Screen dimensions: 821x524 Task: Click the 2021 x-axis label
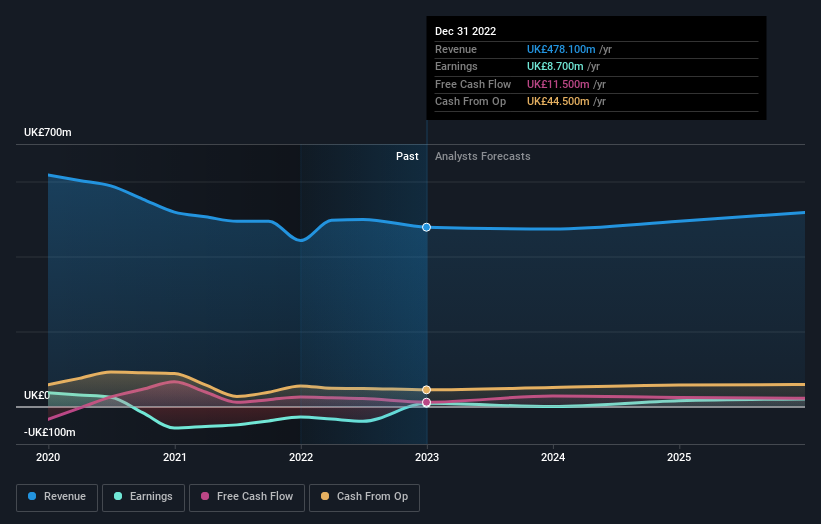174,458
